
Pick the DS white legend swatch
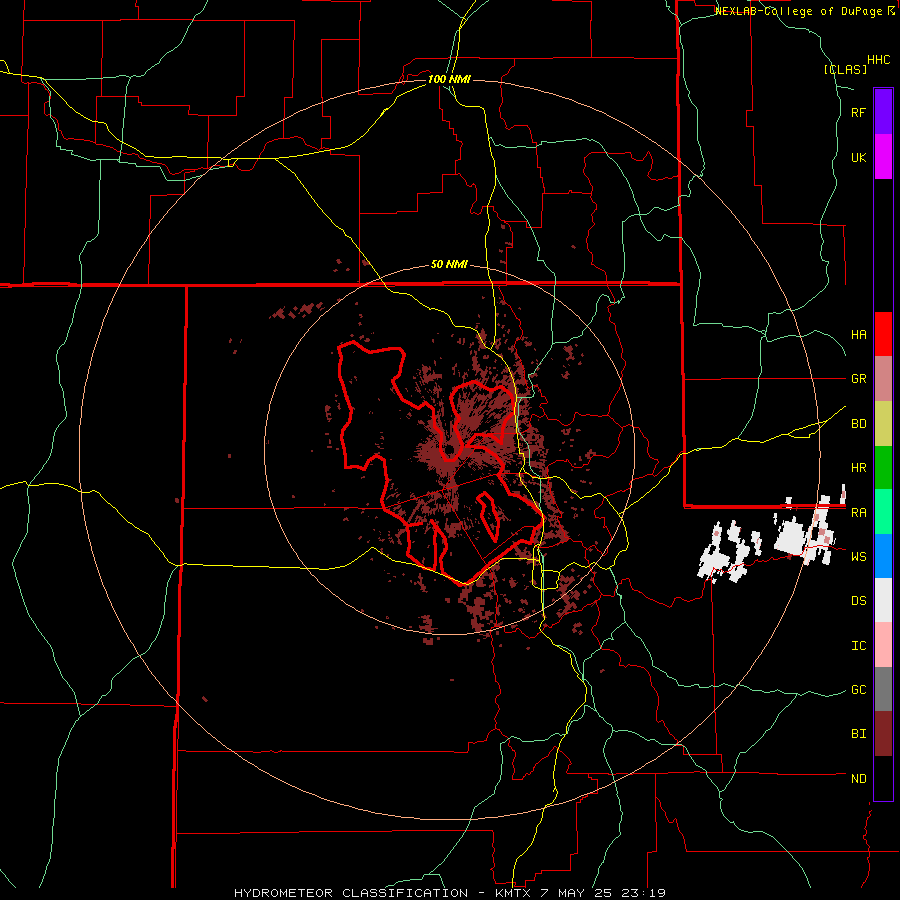(x=883, y=600)
